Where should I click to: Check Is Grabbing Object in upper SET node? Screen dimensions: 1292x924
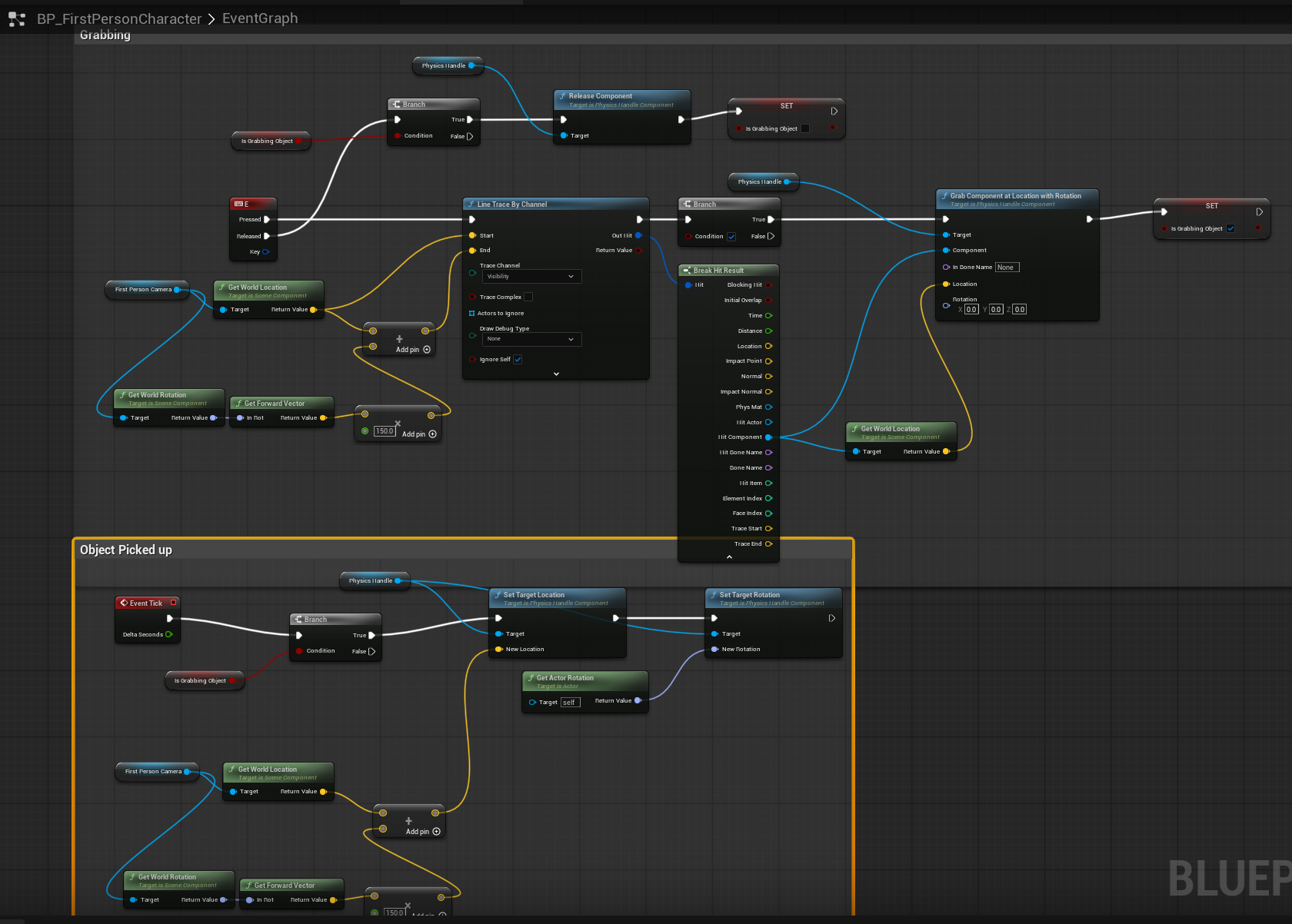(x=805, y=128)
